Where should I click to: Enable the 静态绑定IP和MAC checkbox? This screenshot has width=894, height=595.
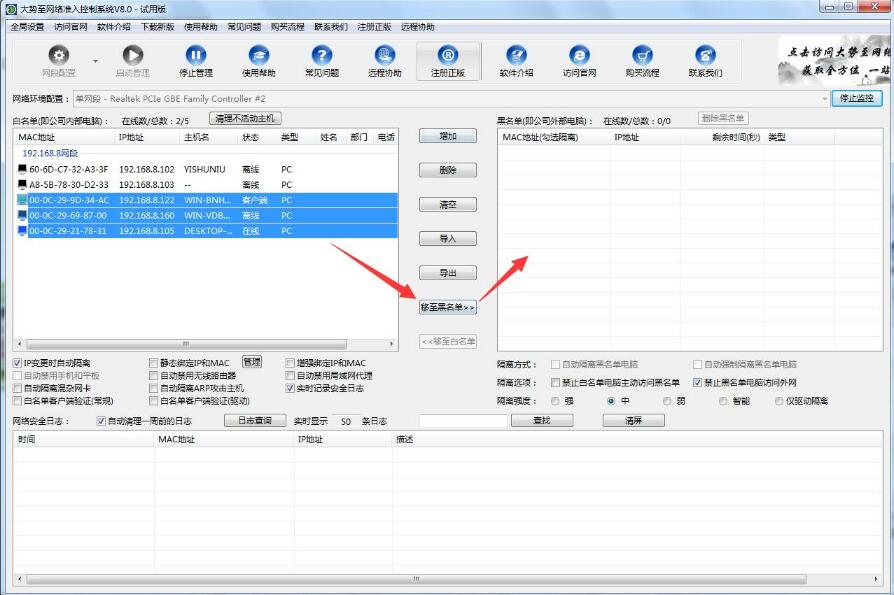153,363
